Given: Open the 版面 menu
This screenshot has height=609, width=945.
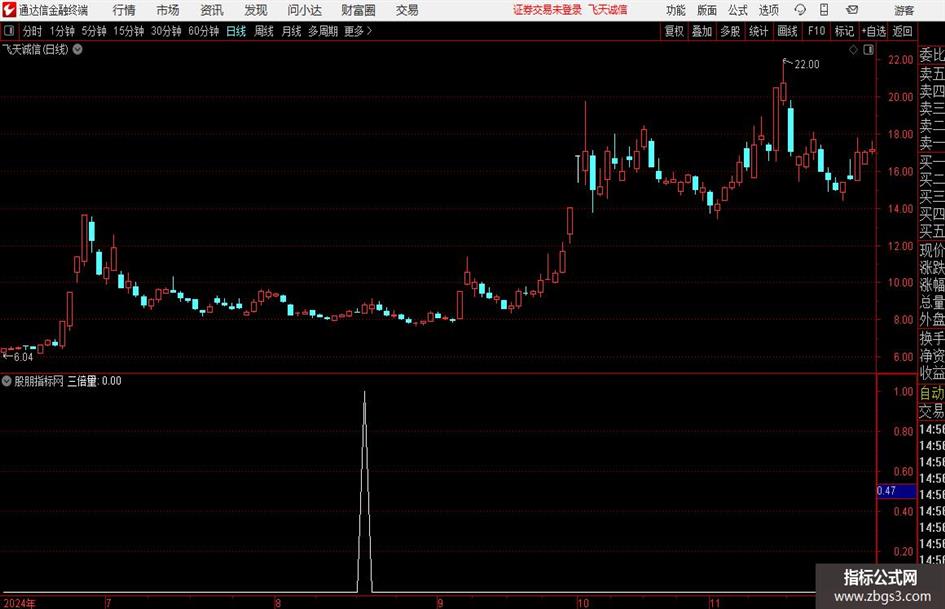Looking at the screenshot, I should point(707,10).
